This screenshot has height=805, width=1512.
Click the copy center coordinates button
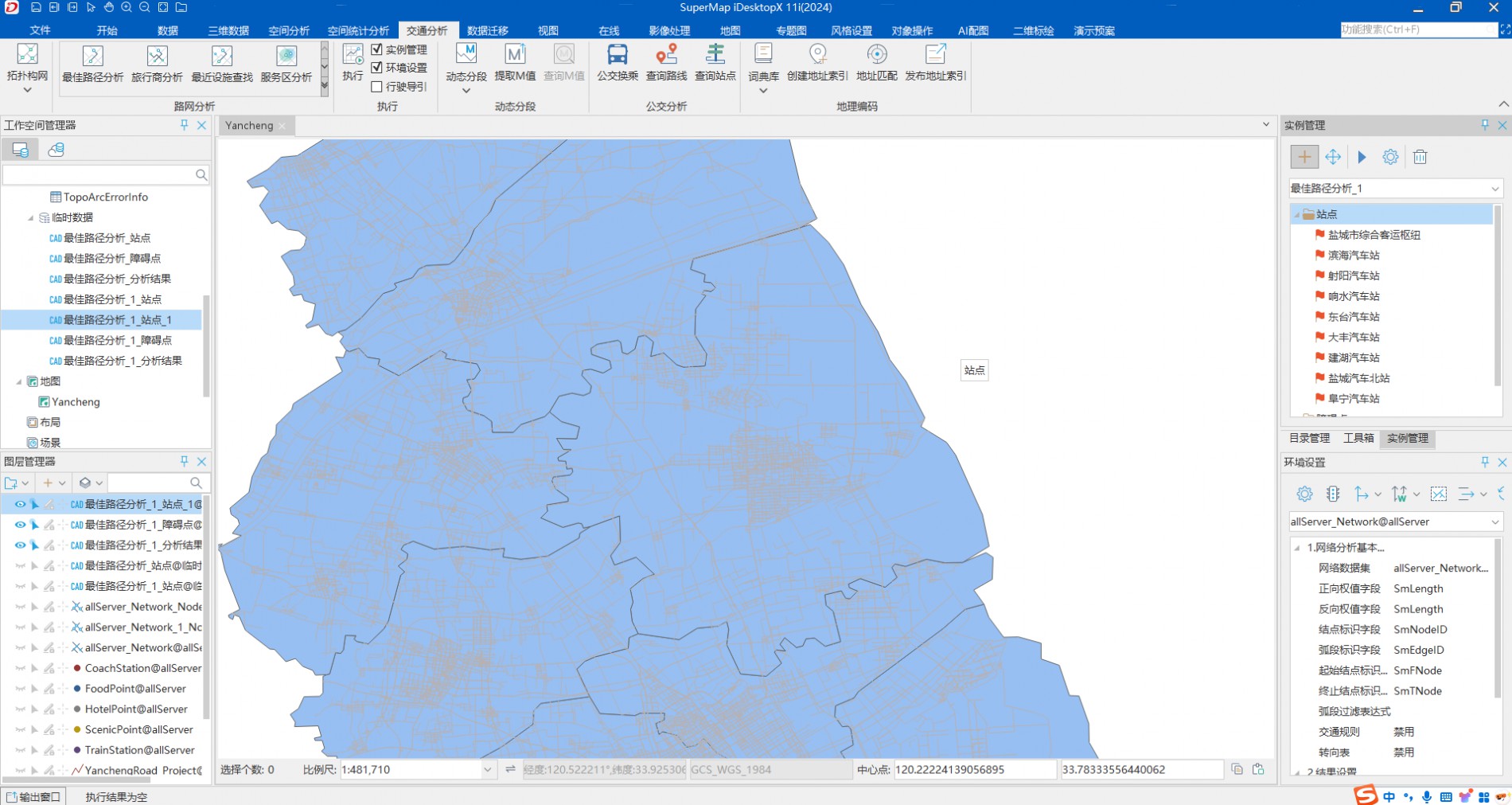[x=1237, y=769]
